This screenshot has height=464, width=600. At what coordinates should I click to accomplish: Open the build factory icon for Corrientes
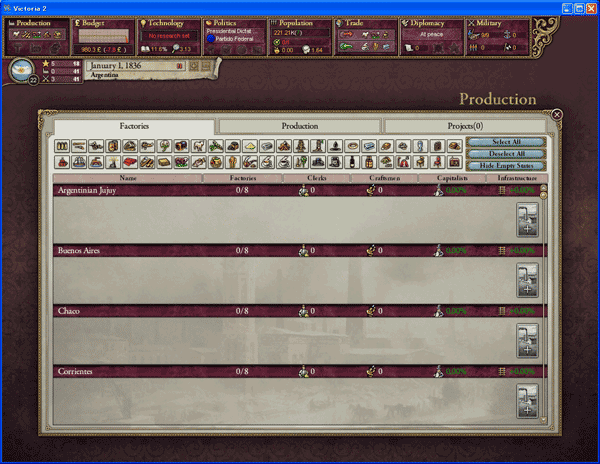point(527,401)
